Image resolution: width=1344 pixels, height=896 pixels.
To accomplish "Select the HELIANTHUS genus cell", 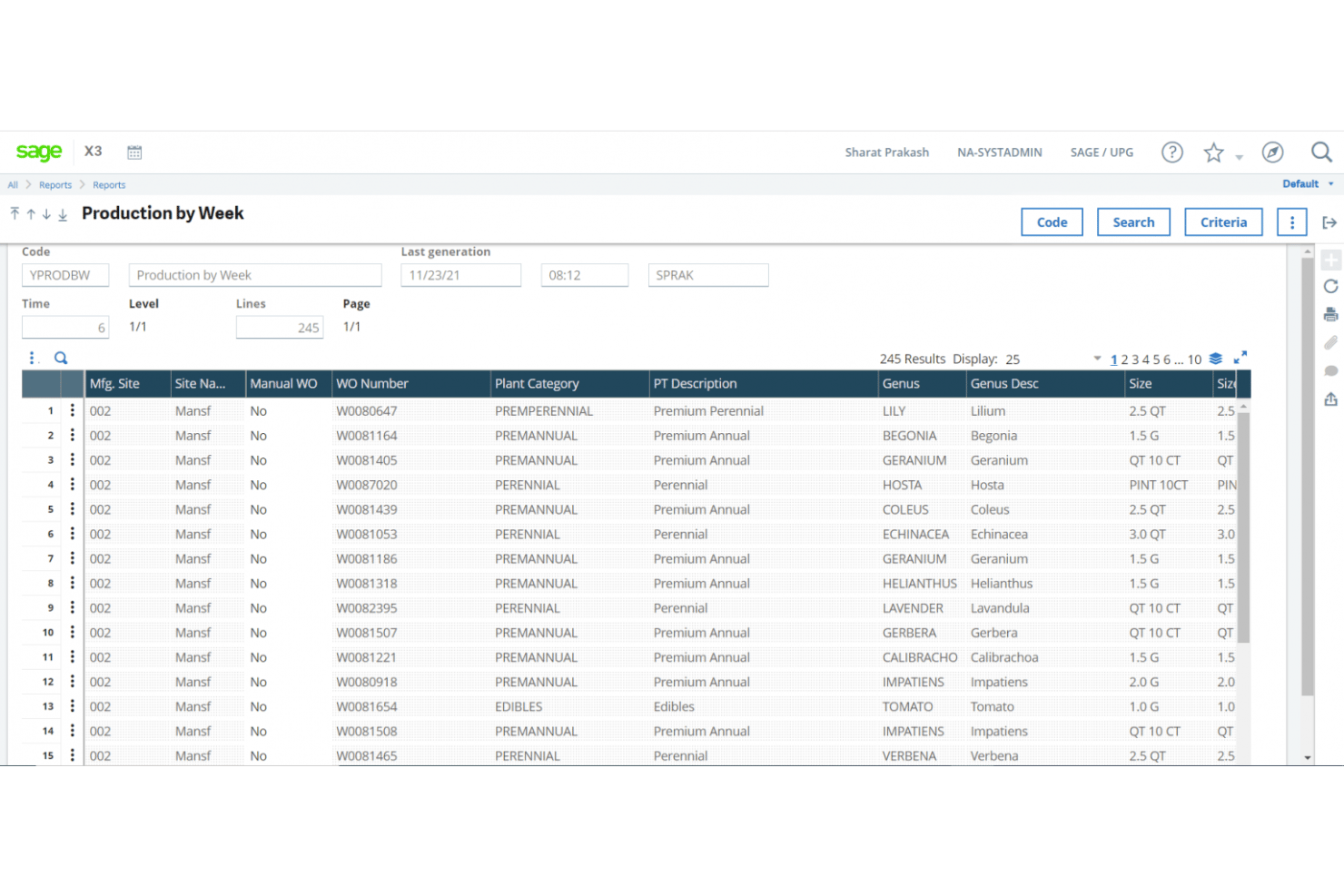I will click(x=922, y=583).
